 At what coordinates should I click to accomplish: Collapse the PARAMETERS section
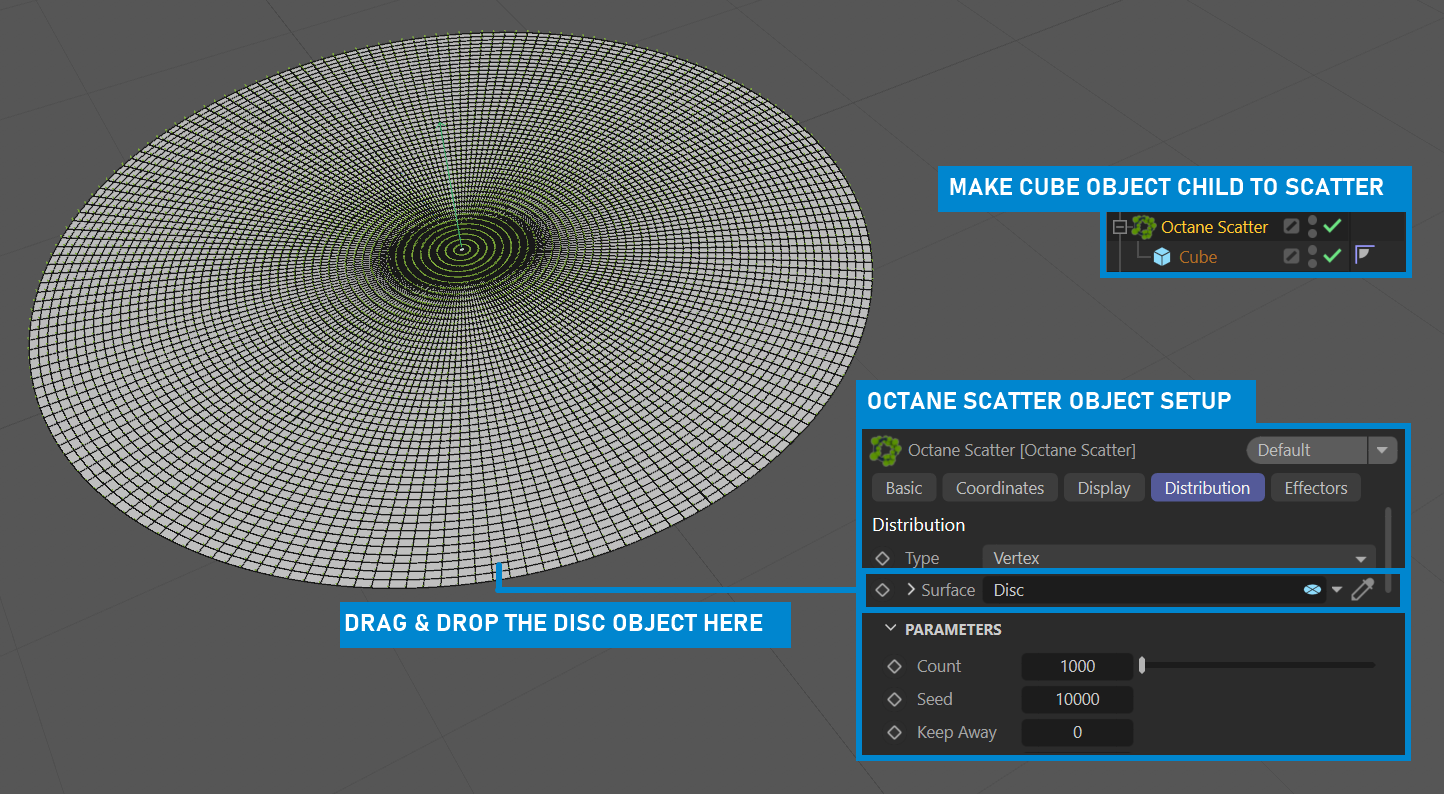tap(890, 629)
